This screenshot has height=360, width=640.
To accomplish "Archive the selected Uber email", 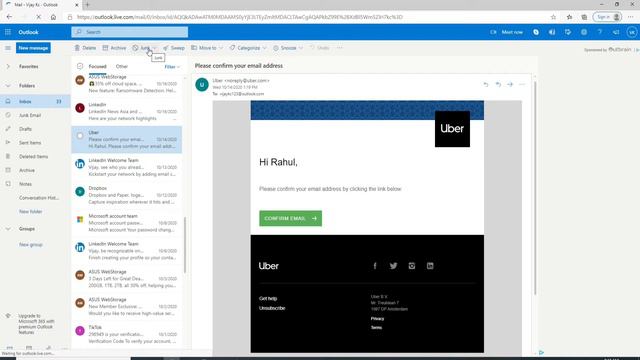I will point(114,48).
